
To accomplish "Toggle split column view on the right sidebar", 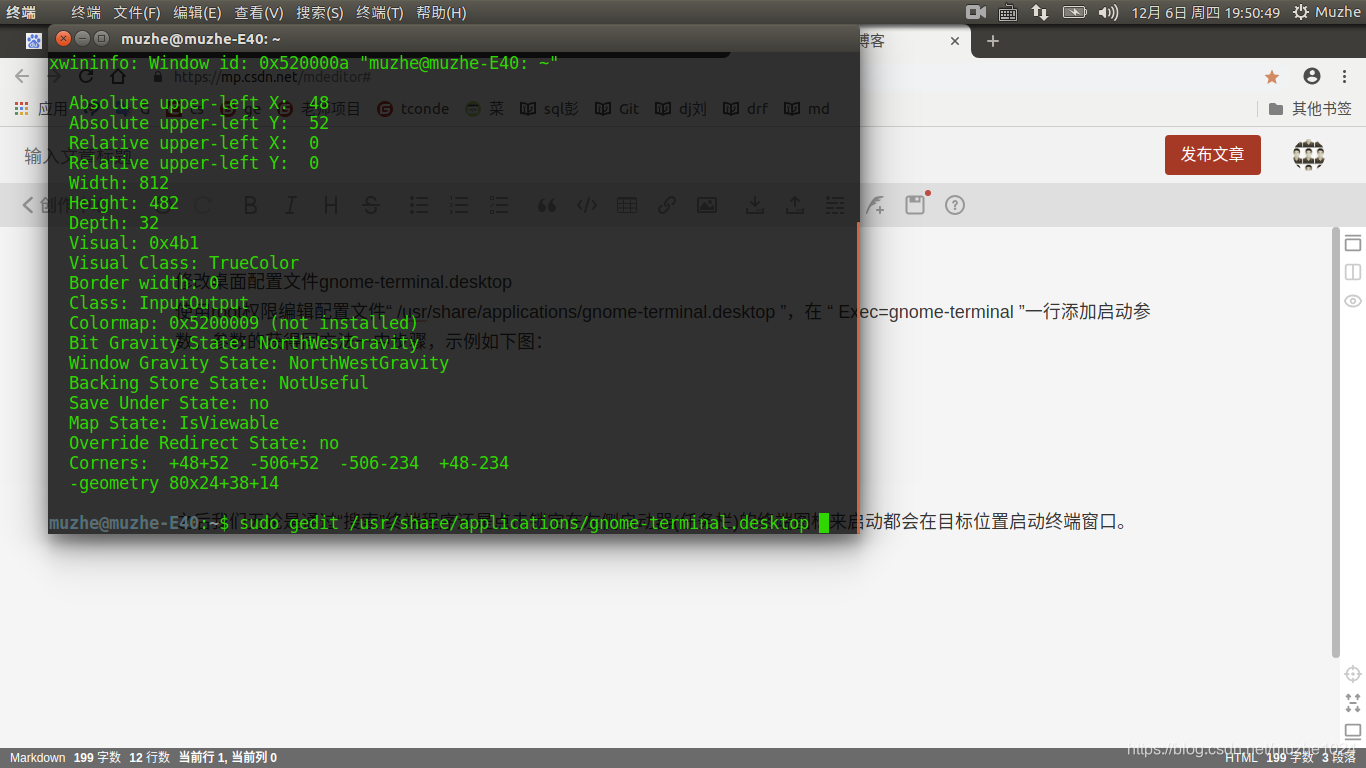I will click(1353, 272).
